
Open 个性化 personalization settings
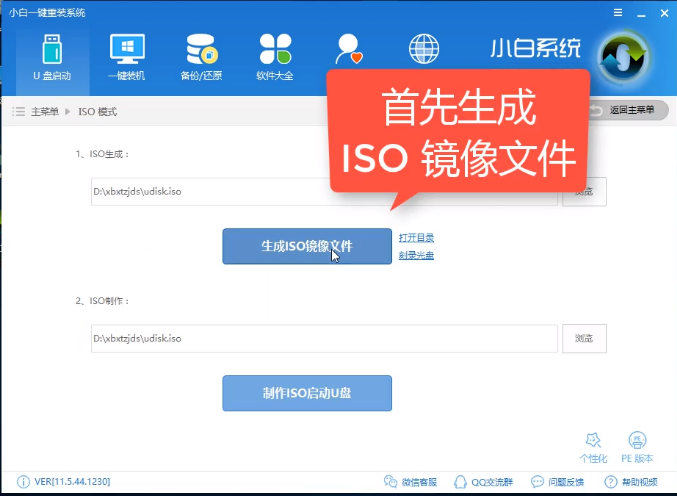(593, 448)
